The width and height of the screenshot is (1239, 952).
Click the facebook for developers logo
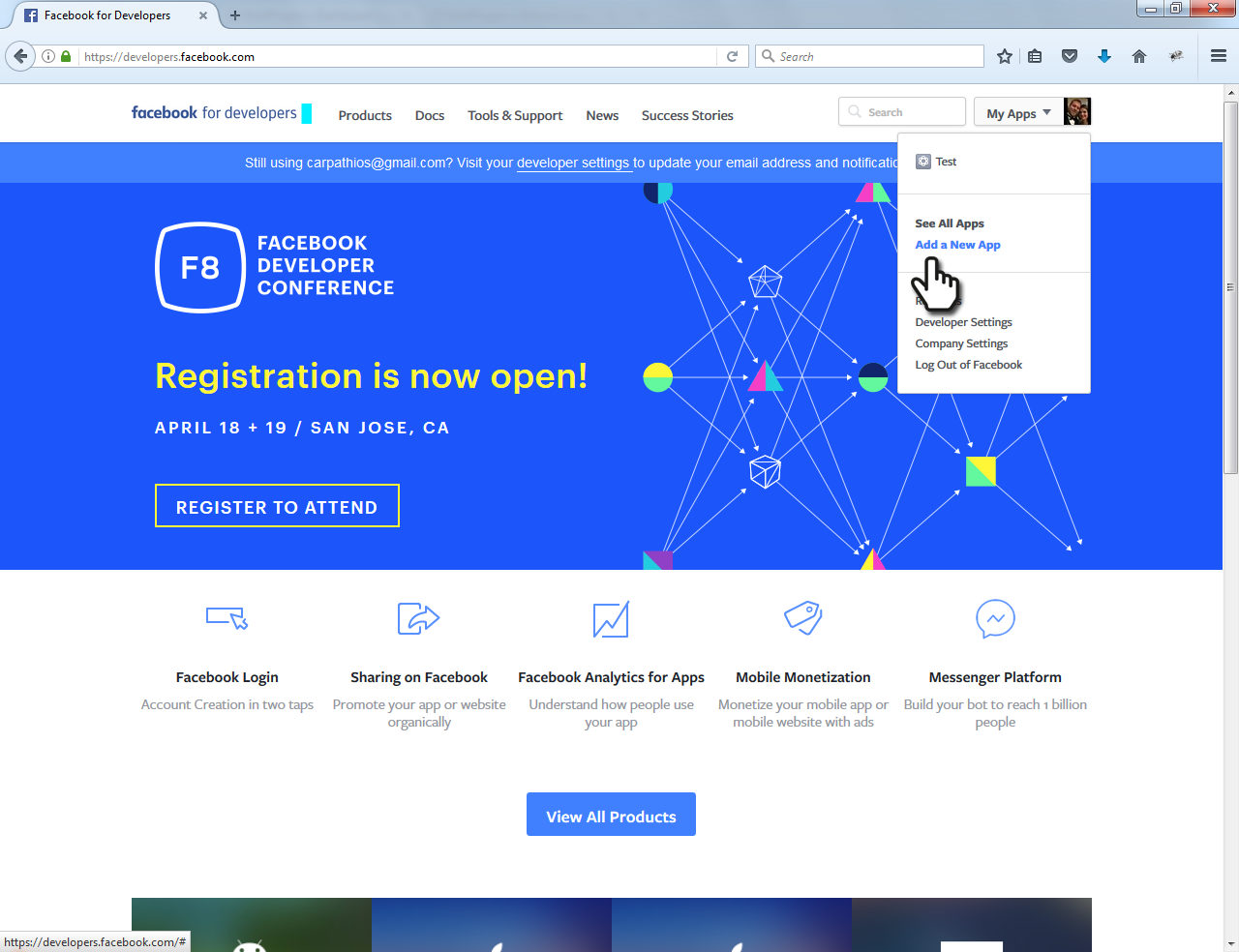222,113
